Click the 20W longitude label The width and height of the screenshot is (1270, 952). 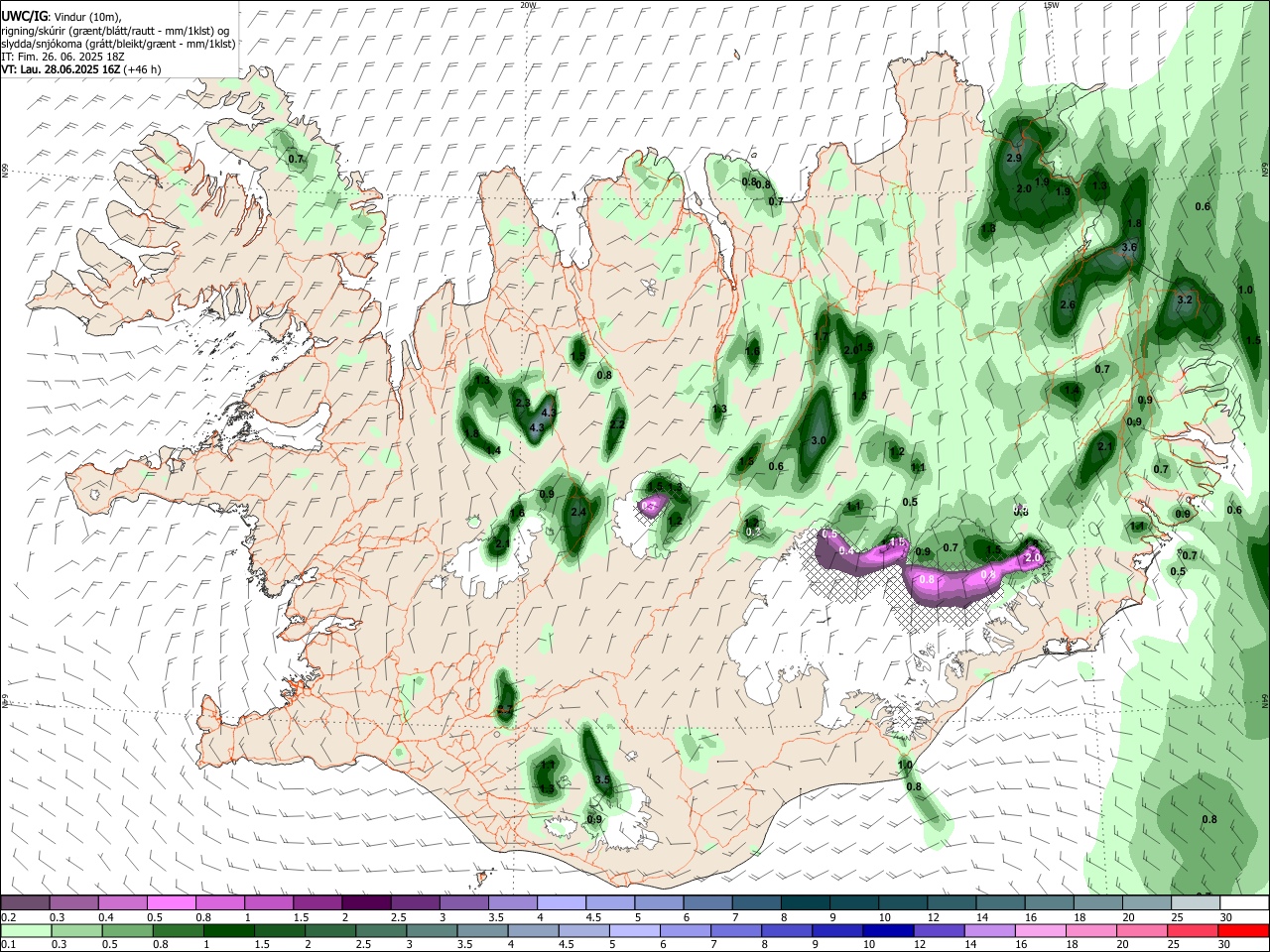[528, 5]
